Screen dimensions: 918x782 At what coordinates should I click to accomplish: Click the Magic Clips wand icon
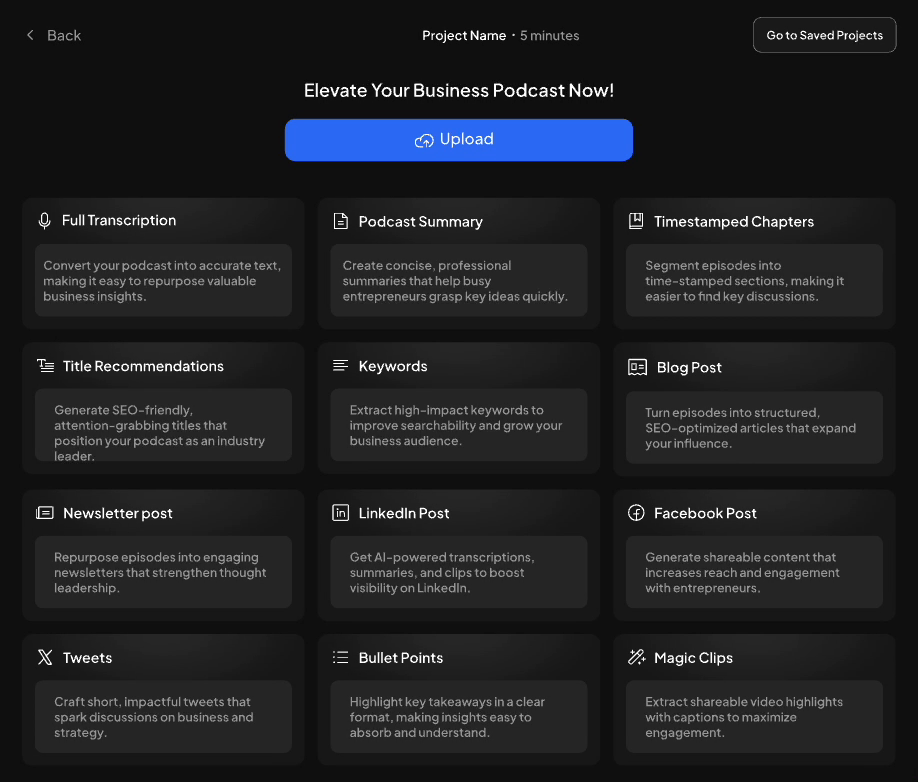(x=637, y=658)
